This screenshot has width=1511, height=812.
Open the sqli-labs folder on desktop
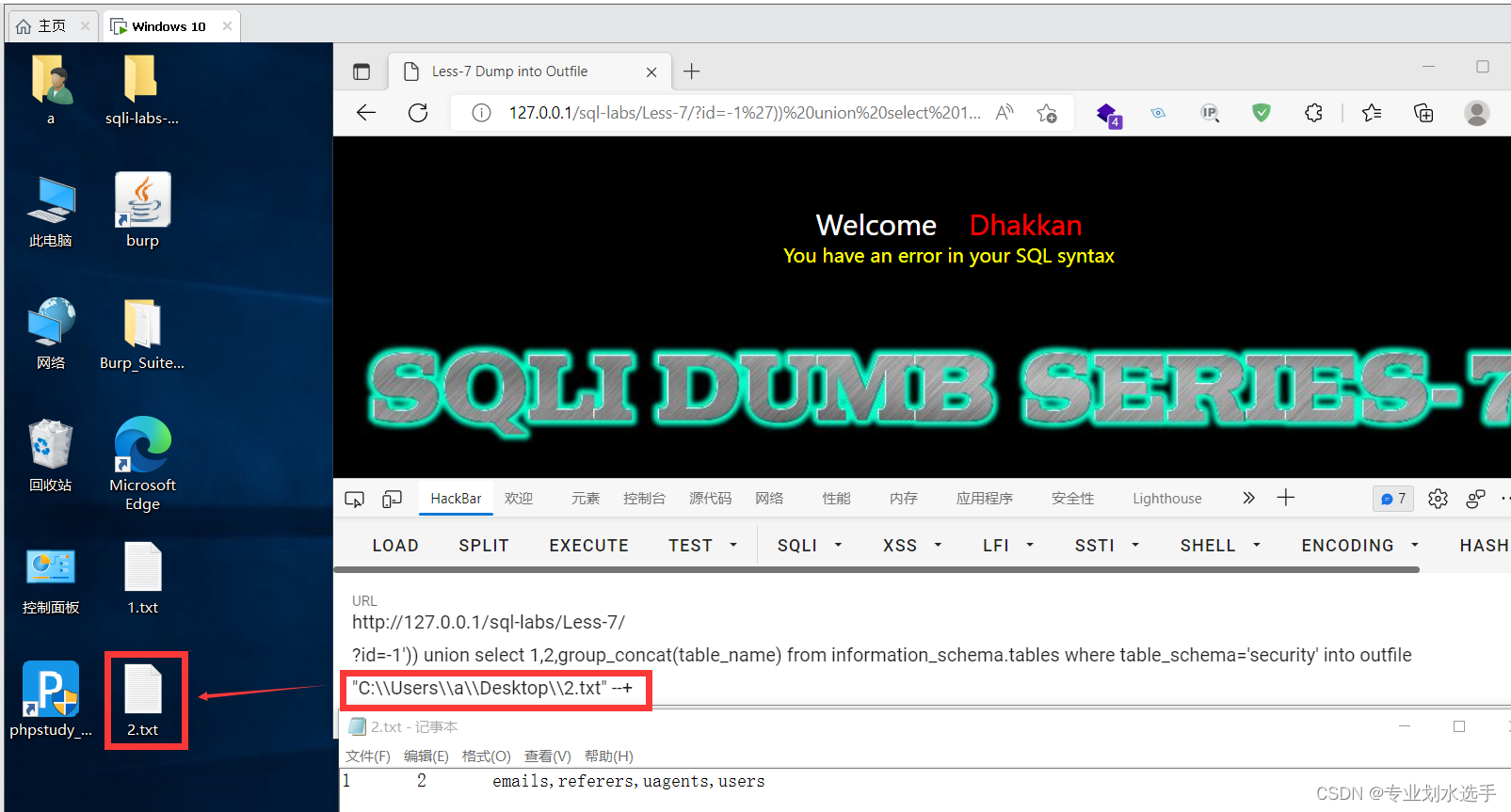point(141,89)
